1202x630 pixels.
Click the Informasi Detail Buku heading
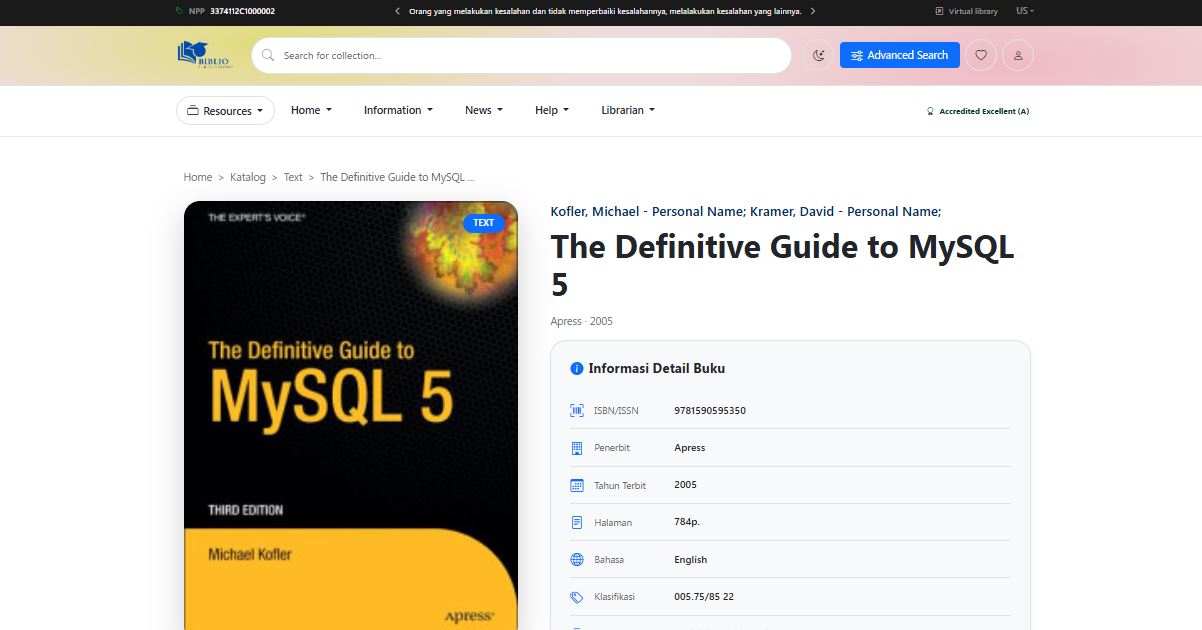657,368
